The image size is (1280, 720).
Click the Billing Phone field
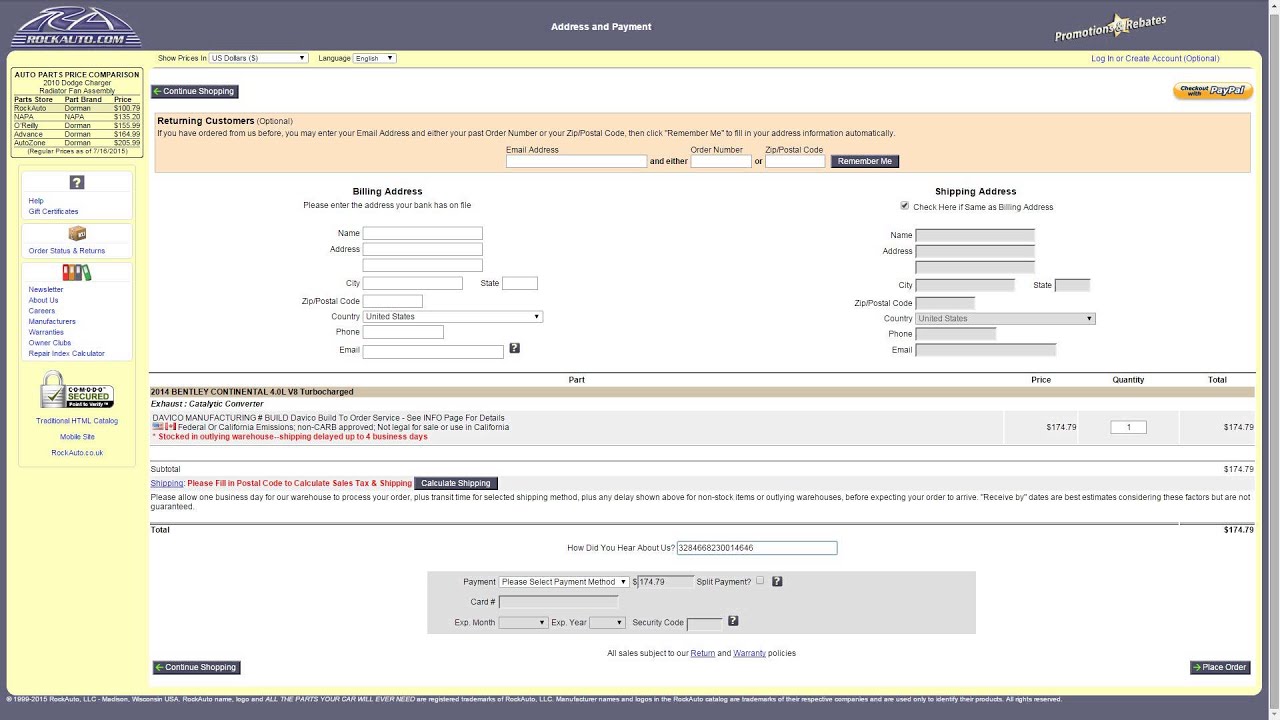point(402,332)
